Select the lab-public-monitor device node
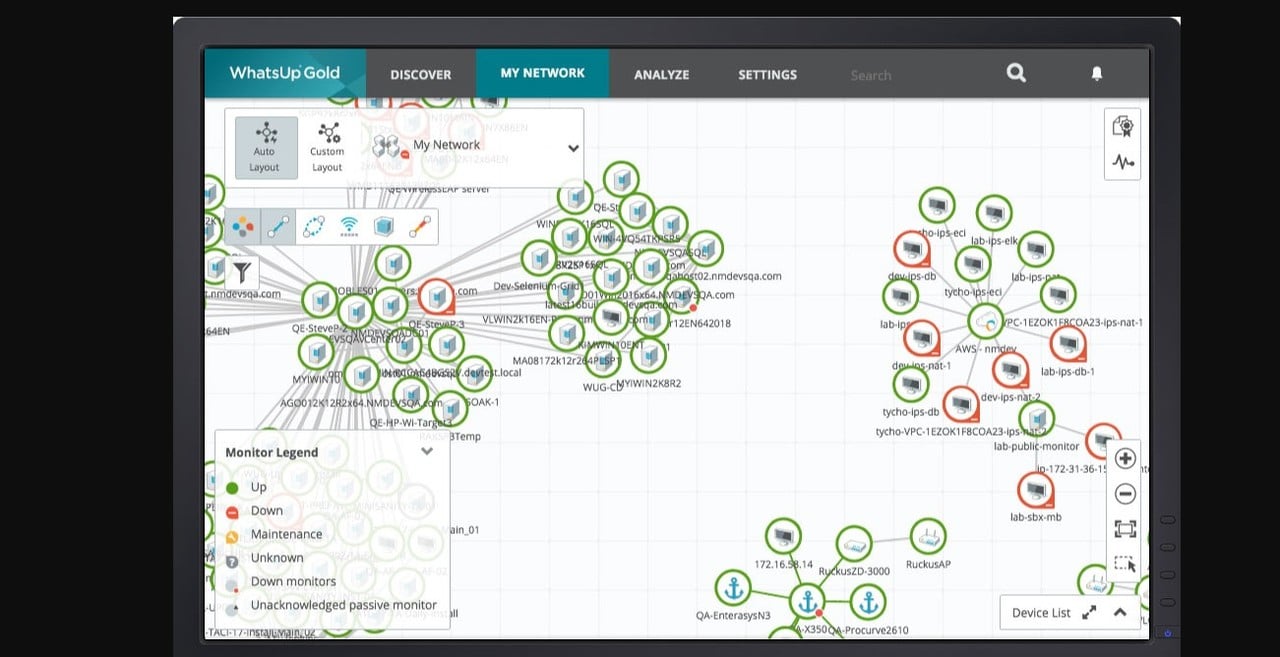The height and width of the screenshot is (657, 1280). (x=1037, y=419)
